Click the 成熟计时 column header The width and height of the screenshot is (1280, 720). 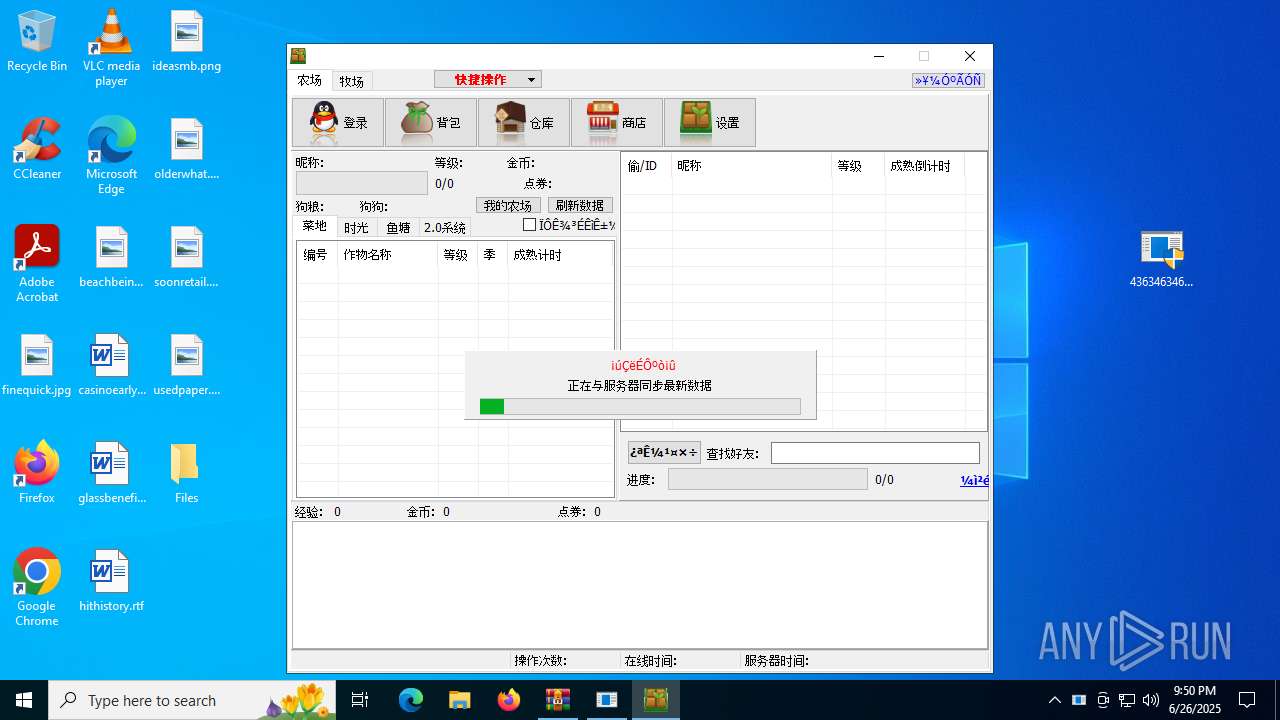(x=560, y=255)
